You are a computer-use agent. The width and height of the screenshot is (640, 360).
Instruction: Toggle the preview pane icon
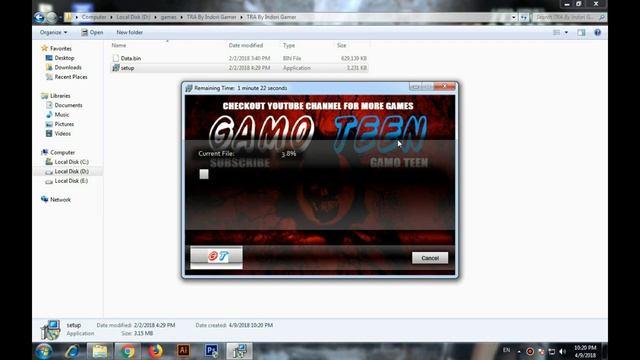tap(581, 32)
